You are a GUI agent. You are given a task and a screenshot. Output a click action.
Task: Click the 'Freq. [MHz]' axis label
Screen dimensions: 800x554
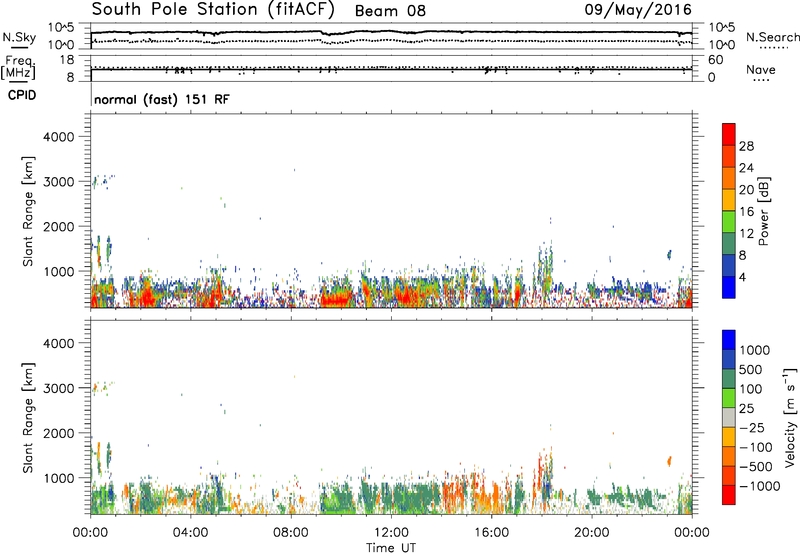pos(18,68)
